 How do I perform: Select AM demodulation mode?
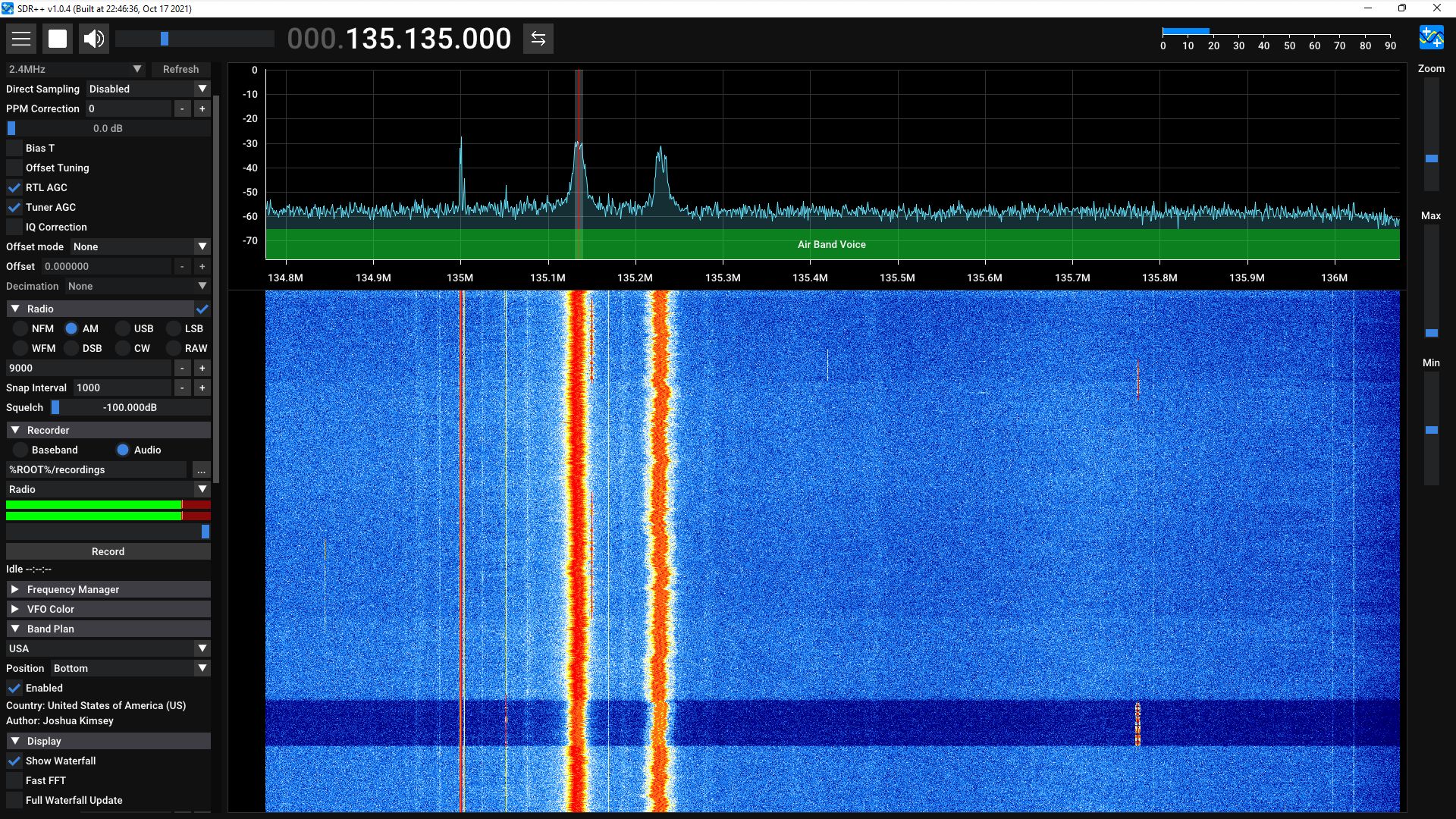click(x=71, y=328)
